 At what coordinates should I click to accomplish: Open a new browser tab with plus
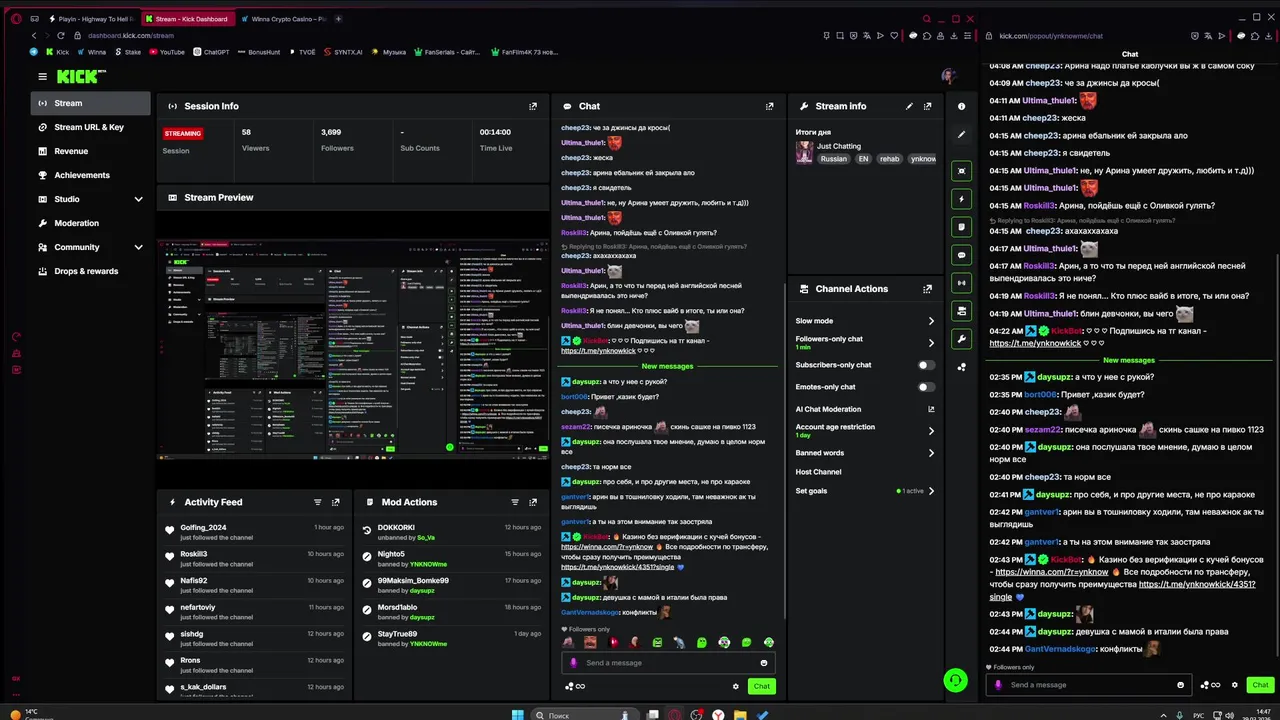tap(338, 18)
